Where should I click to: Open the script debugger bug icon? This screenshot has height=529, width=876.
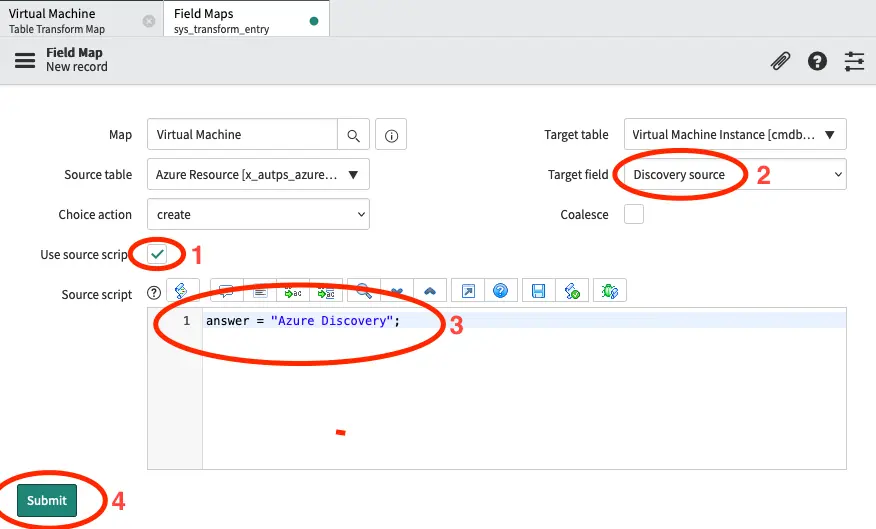(x=607, y=291)
